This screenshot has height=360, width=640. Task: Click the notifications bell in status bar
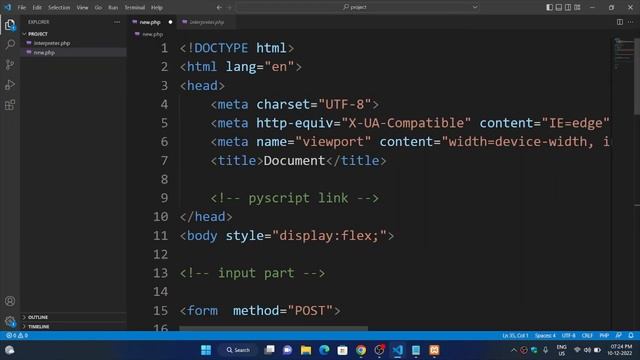(631, 336)
